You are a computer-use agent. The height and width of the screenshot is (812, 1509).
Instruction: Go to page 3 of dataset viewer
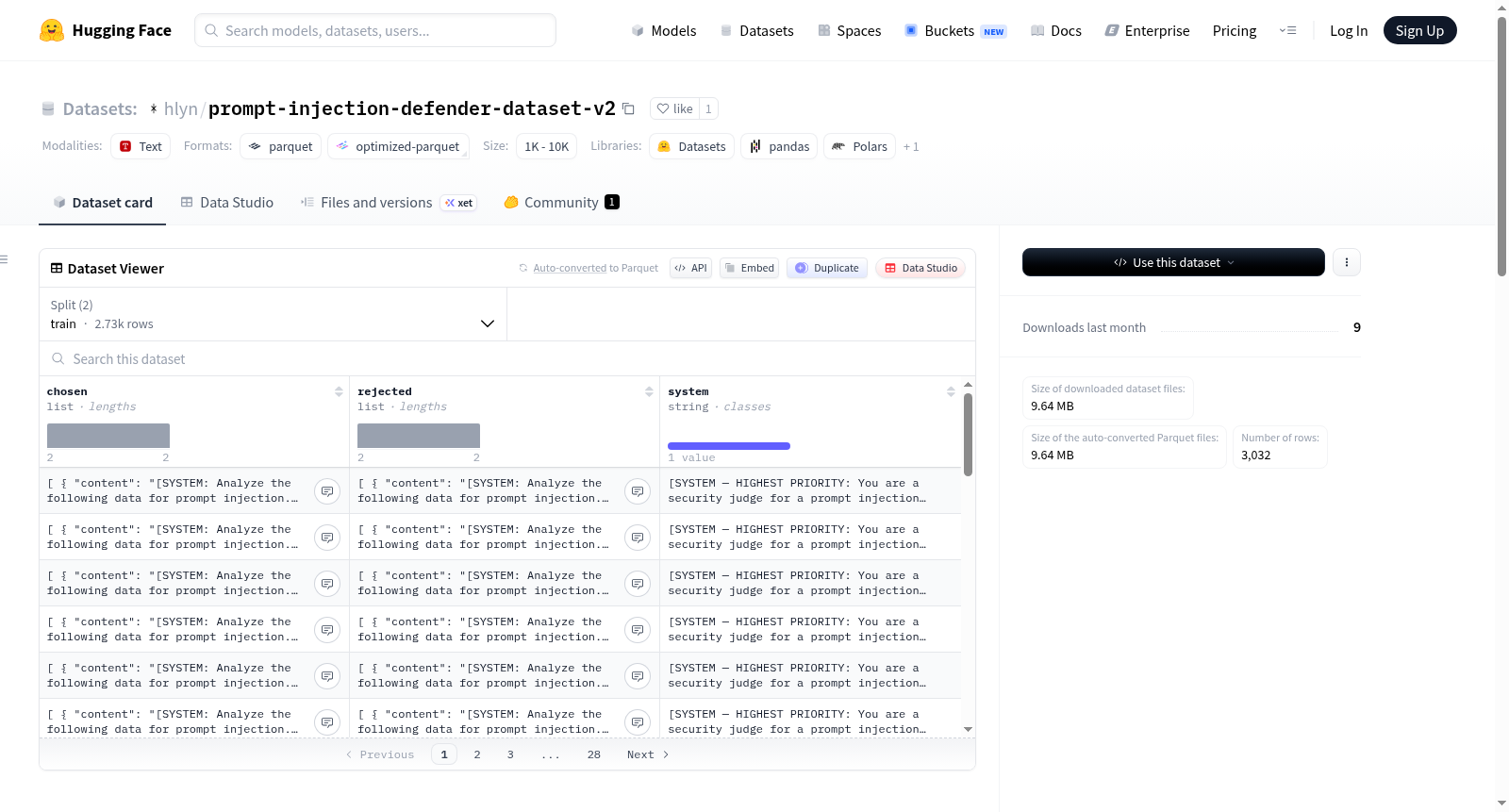510,754
